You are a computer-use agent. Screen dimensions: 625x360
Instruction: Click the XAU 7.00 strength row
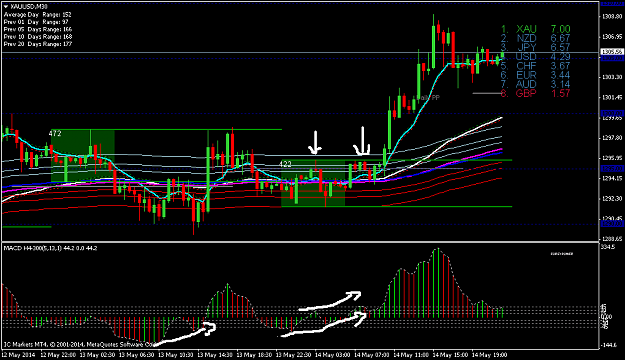coord(536,29)
